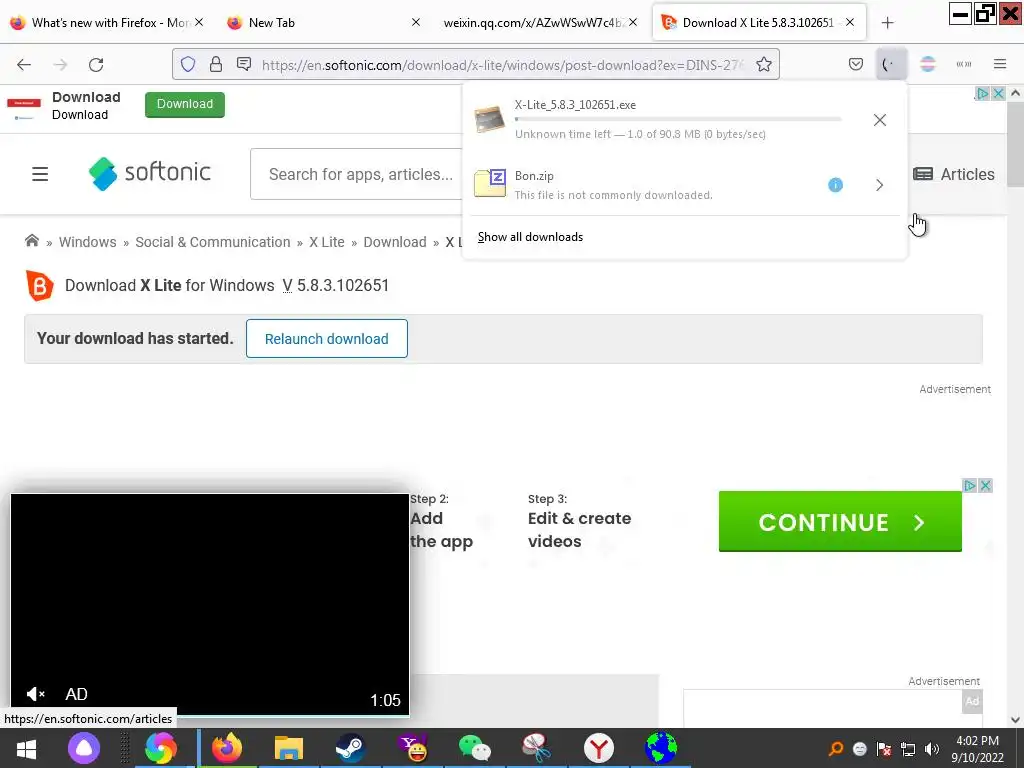Switch to the weixin.qq.com tab
1024x768 pixels.
point(539,22)
